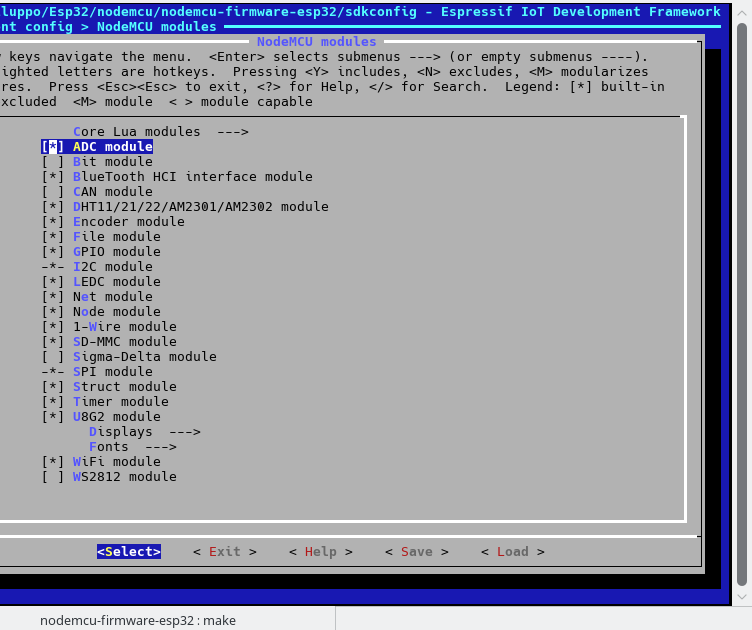Open the Core Lua modules submenu

tap(160, 132)
